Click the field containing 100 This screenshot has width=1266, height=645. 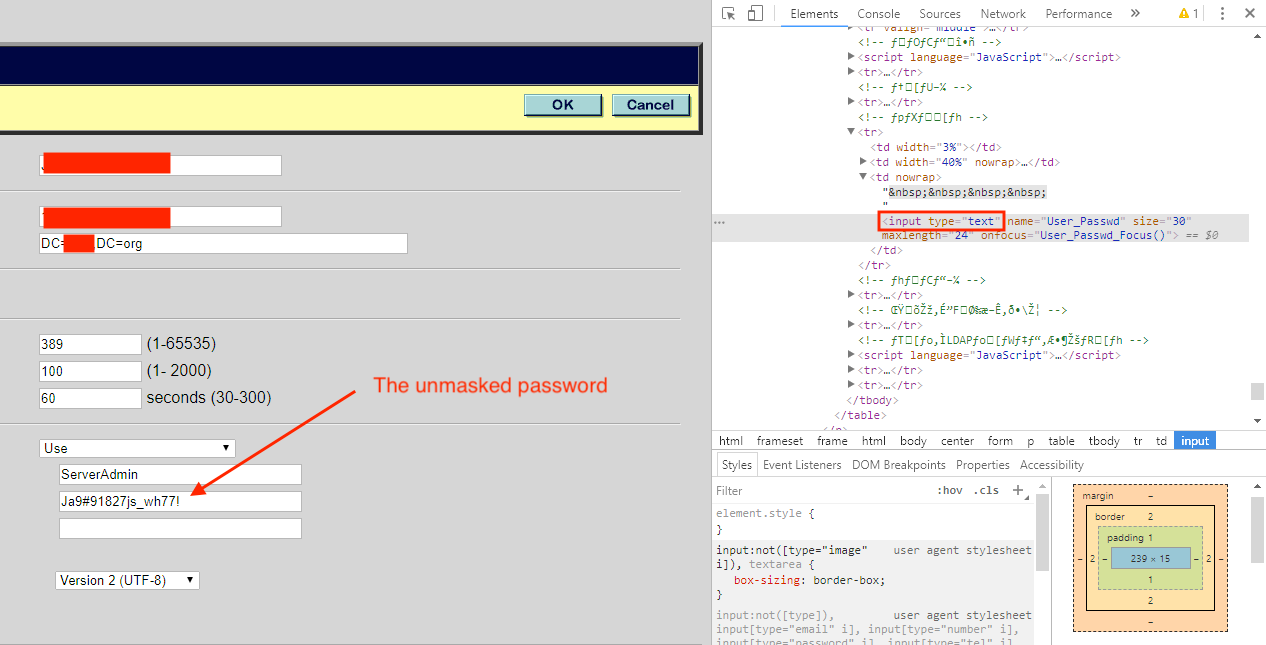90,371
